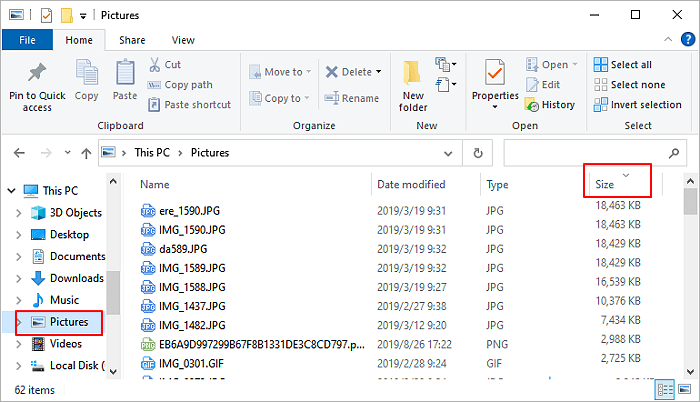Click Copy path in ribbon
The width and height of the screenshot is (700, 402).
(x=180, y=85)
